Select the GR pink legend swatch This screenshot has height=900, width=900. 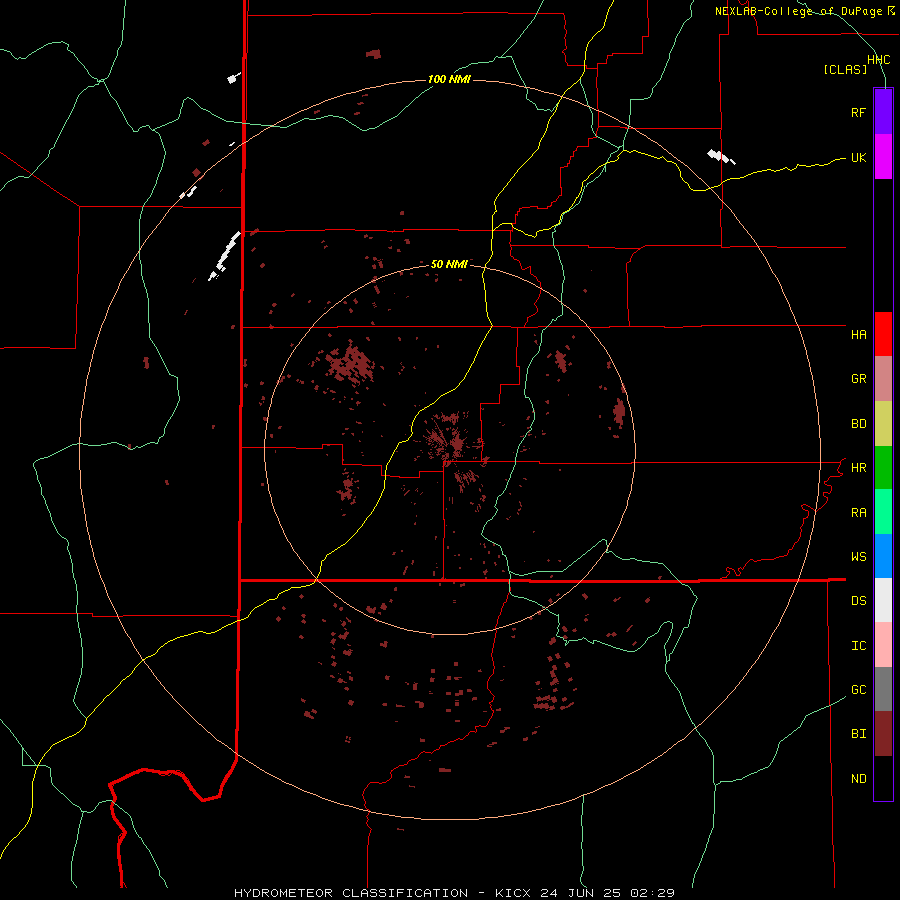pos(883,379)
